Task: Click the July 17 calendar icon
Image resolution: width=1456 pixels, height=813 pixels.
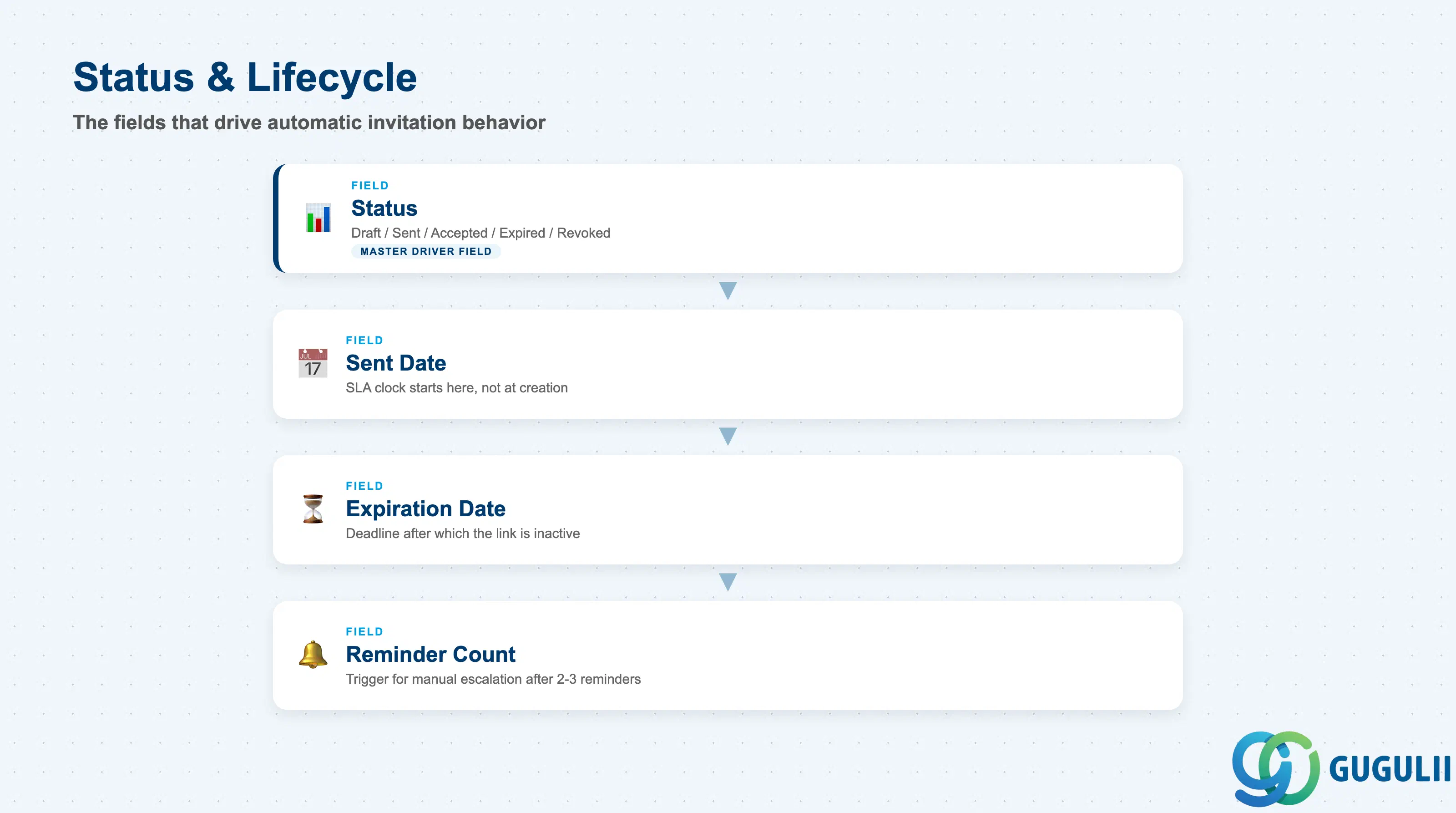Action: (313, 363)
